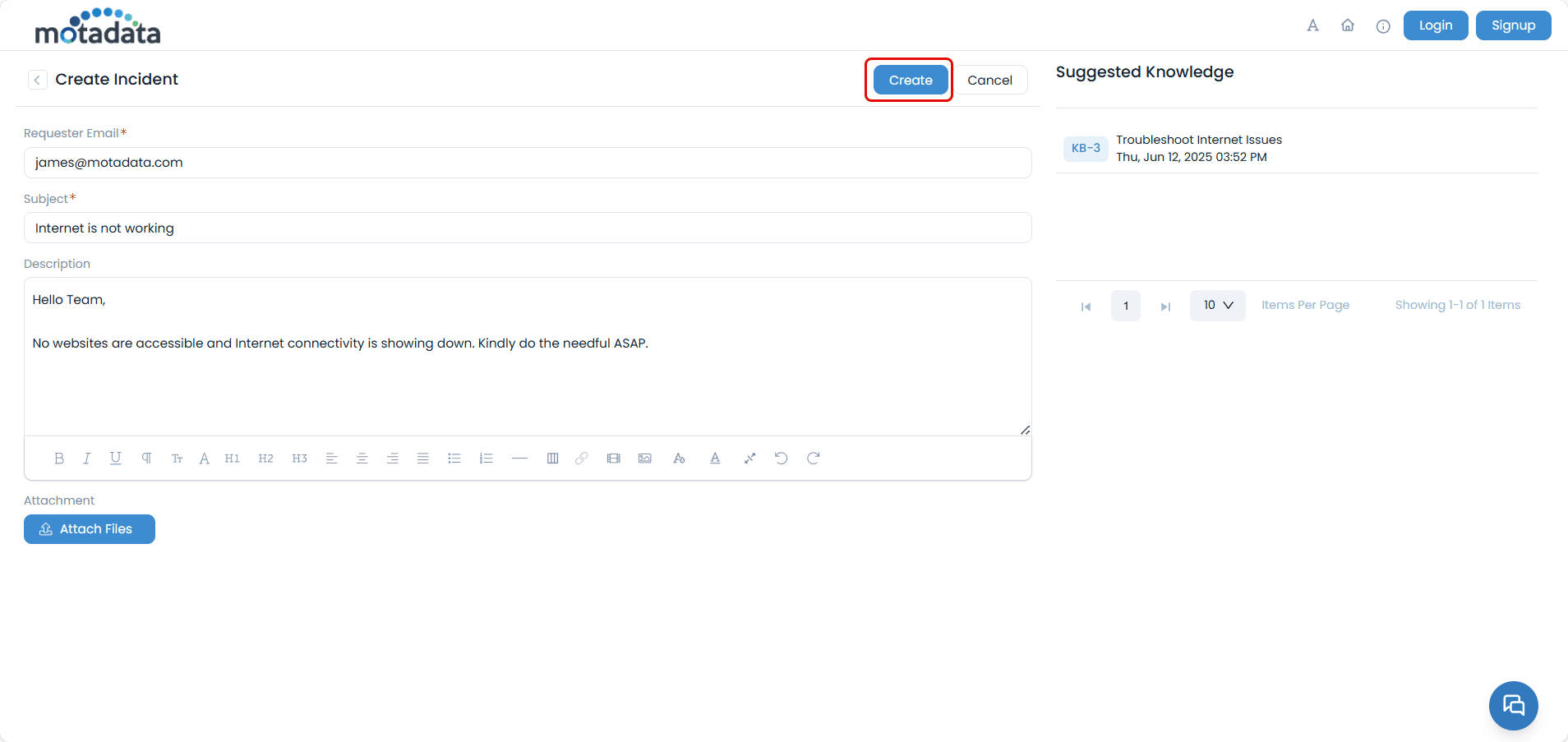This screenshot has width=1568, height=742.
Task: Insert an image into the description
Action: [645, 458]
